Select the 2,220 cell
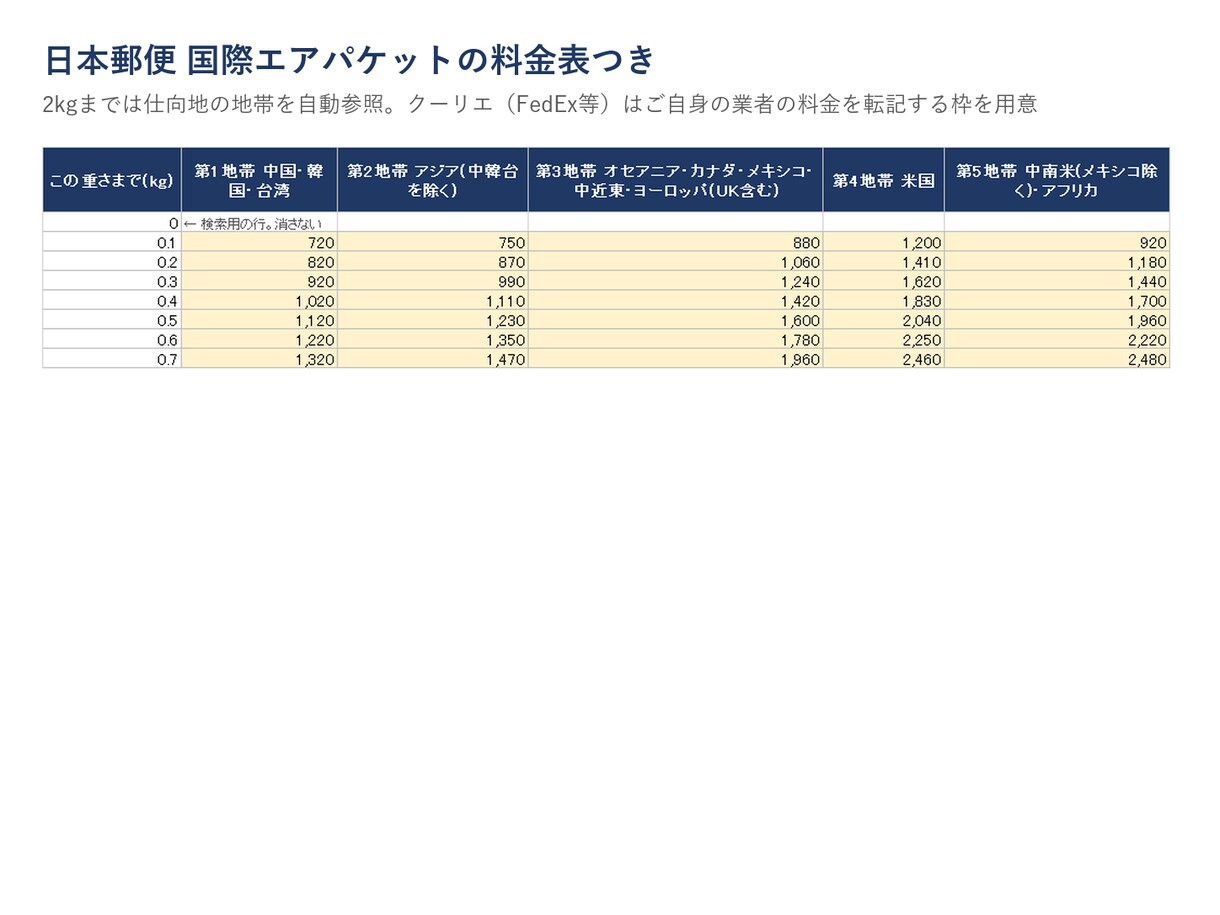 coord(1057,340)
